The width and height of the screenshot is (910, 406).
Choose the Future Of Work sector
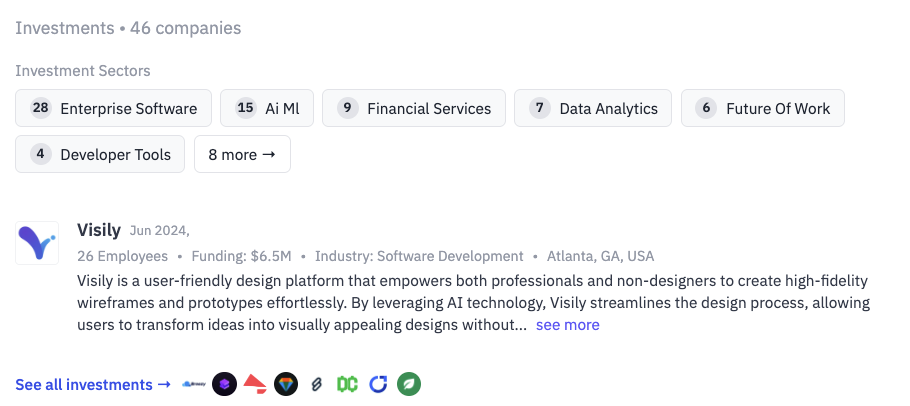[763, 108]
